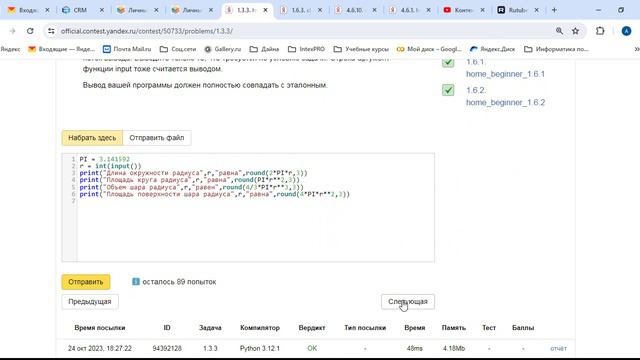Screen dimensions: 640x360
Task: Select the Отправить файл tab
Action: (157, 138)
